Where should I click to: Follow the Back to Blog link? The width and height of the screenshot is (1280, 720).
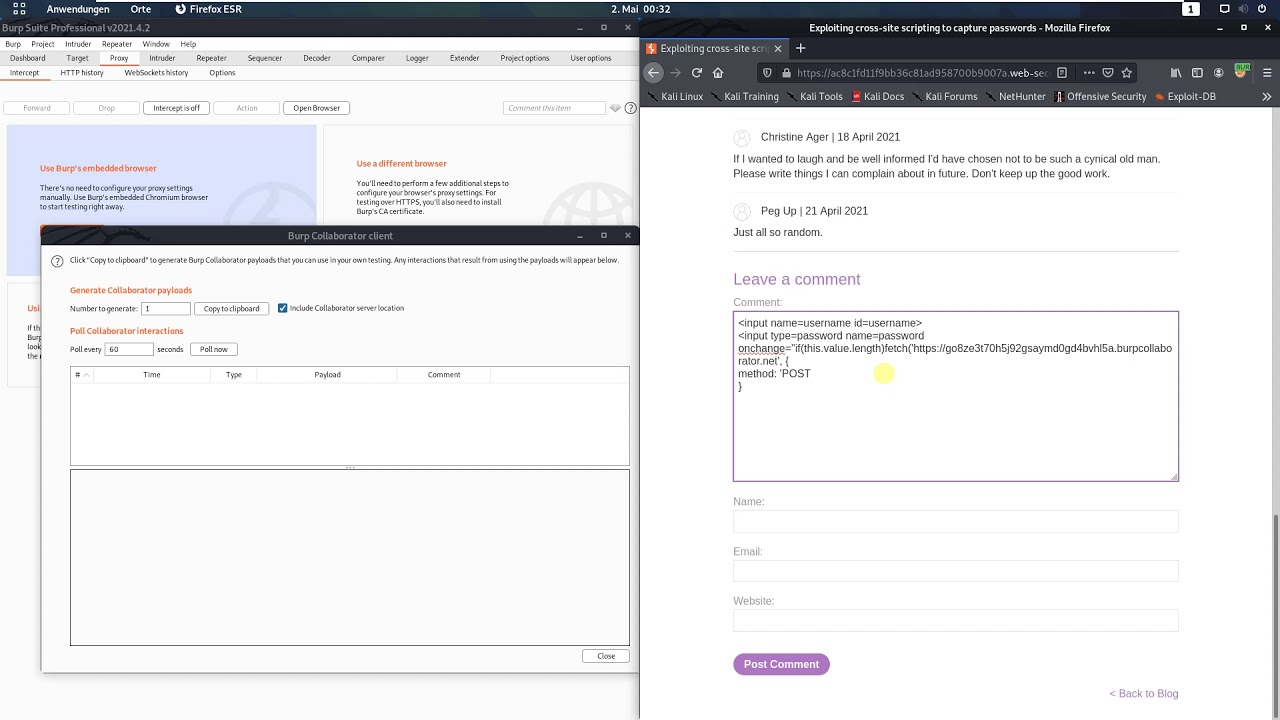(x=1144, y=694)
